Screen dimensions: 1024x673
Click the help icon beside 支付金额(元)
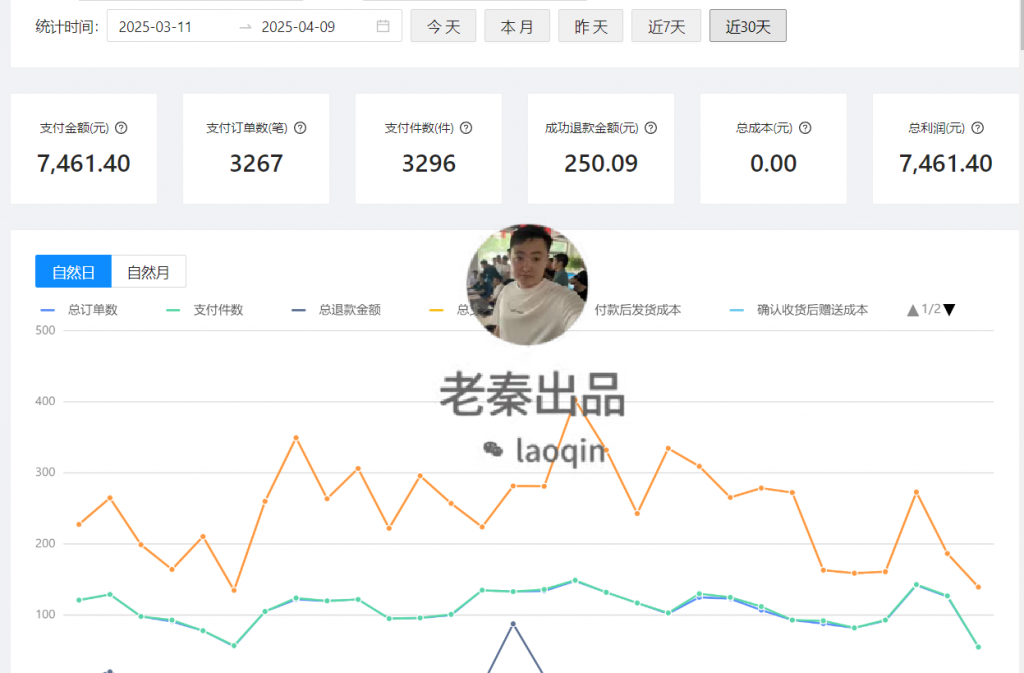tap(122, 128)
